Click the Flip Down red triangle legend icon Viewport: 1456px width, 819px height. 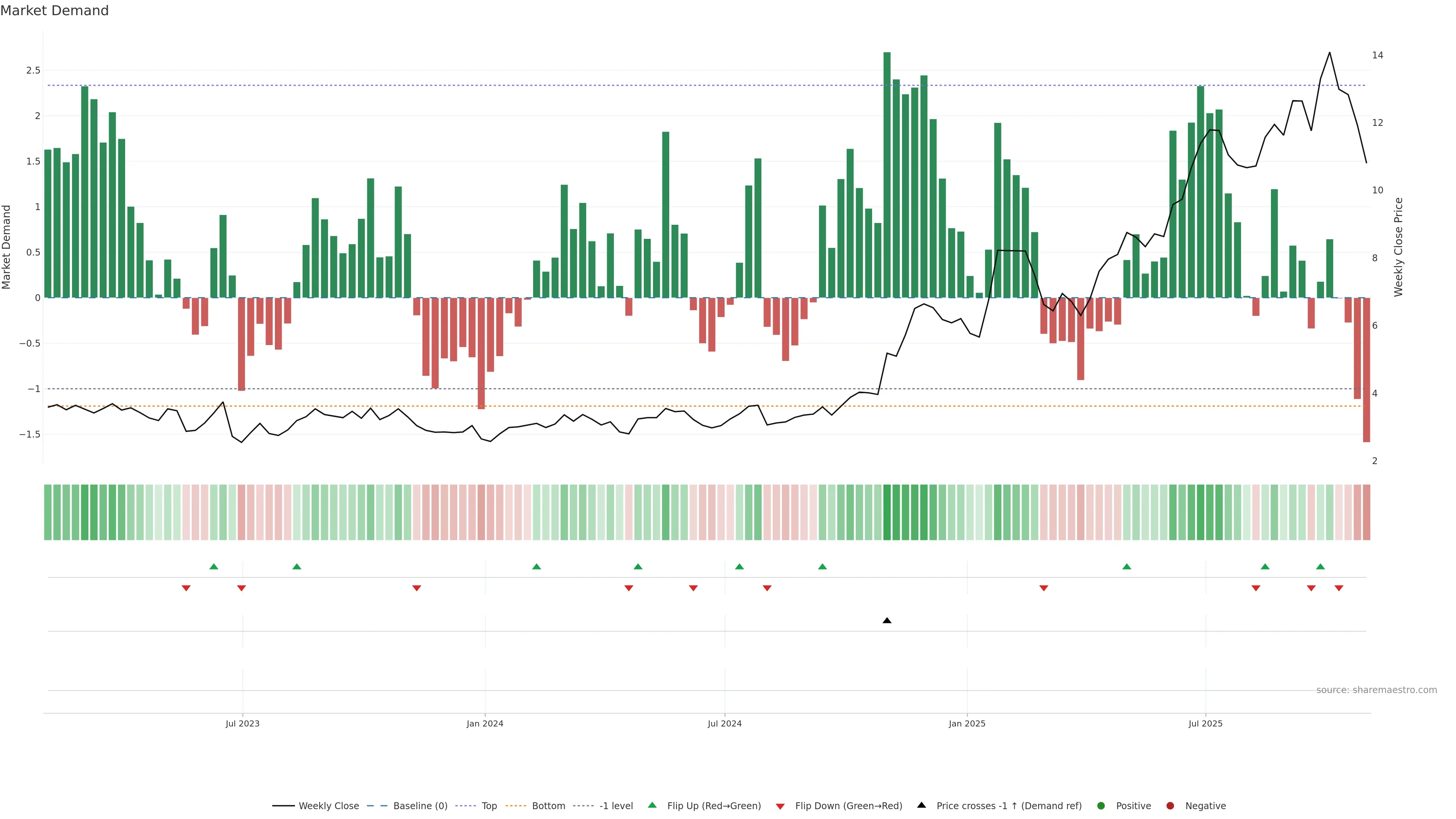click(x=780, y=806)
